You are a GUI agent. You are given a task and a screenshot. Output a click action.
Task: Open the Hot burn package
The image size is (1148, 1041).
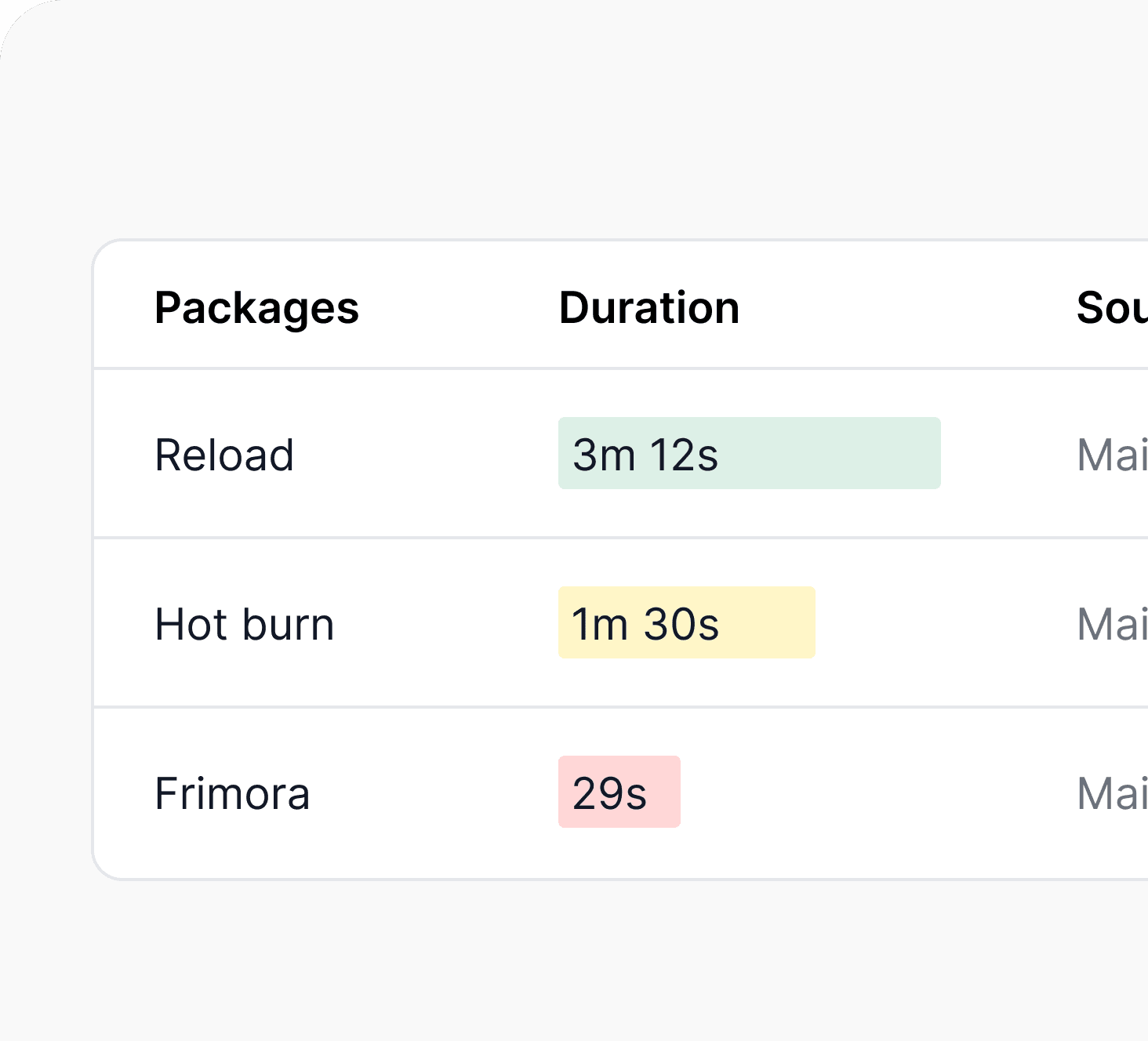(x=245, y=624)
